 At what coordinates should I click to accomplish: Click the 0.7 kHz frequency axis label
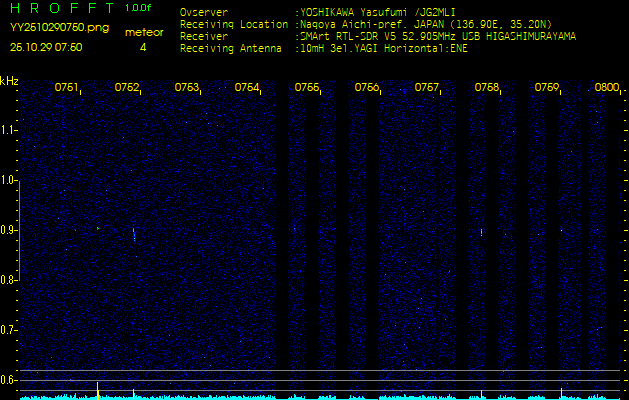pos(8,330)
